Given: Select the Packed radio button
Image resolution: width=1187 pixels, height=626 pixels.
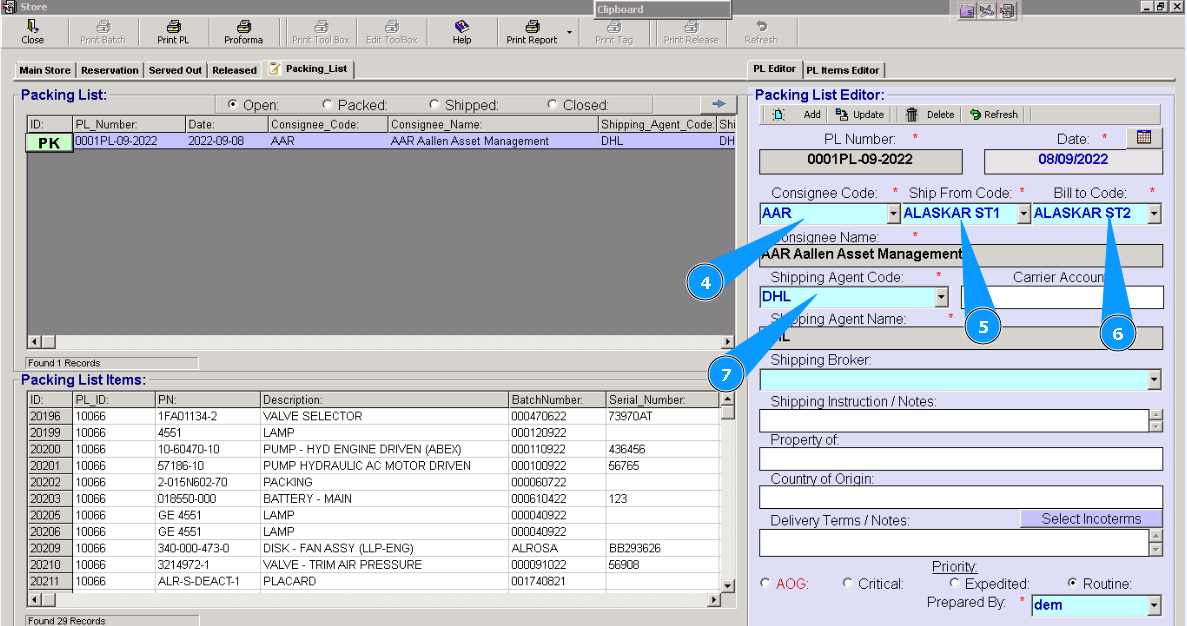Looking at the screenshot, I should pos(328,105).
